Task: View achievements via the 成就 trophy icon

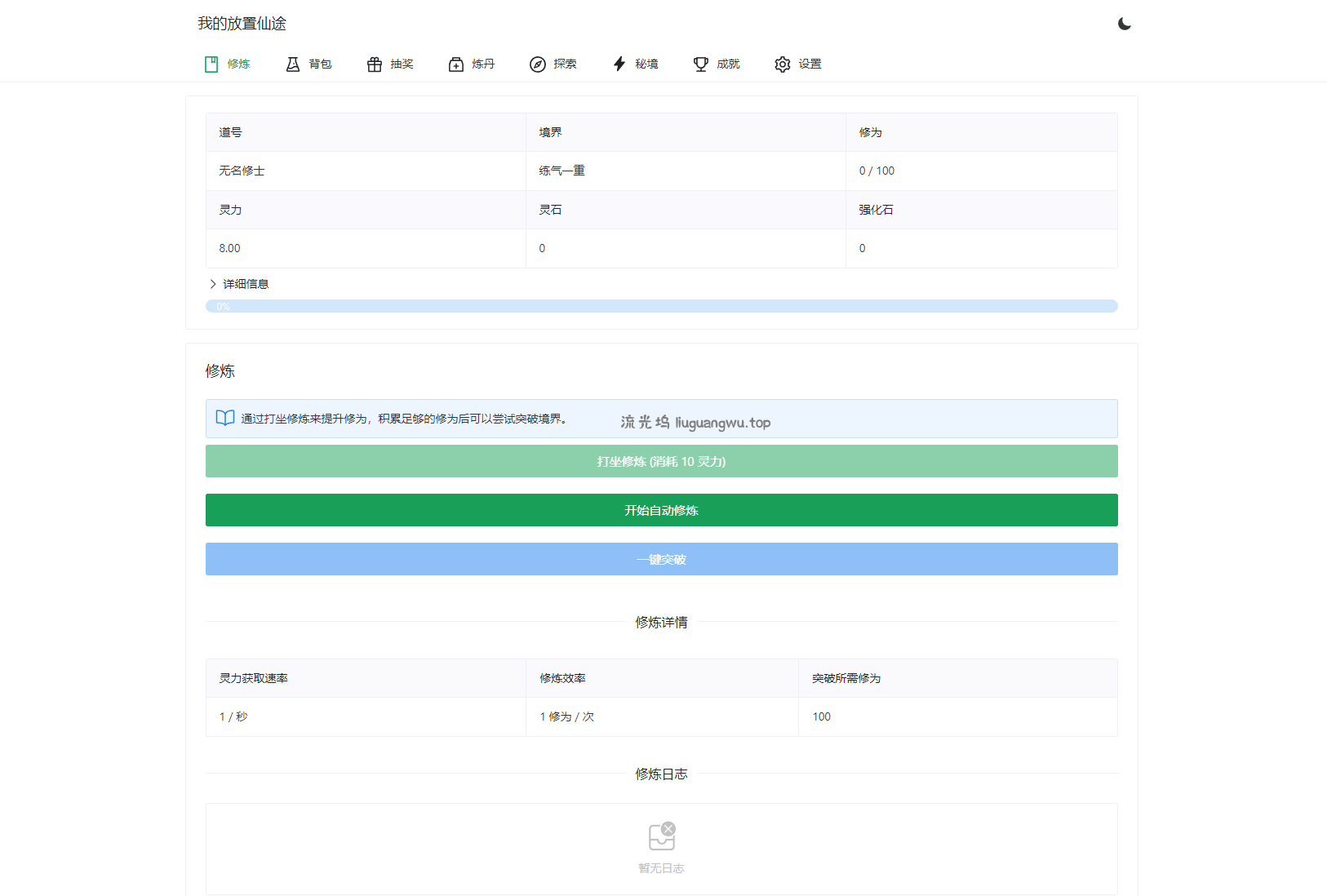Action: [699, 64]
